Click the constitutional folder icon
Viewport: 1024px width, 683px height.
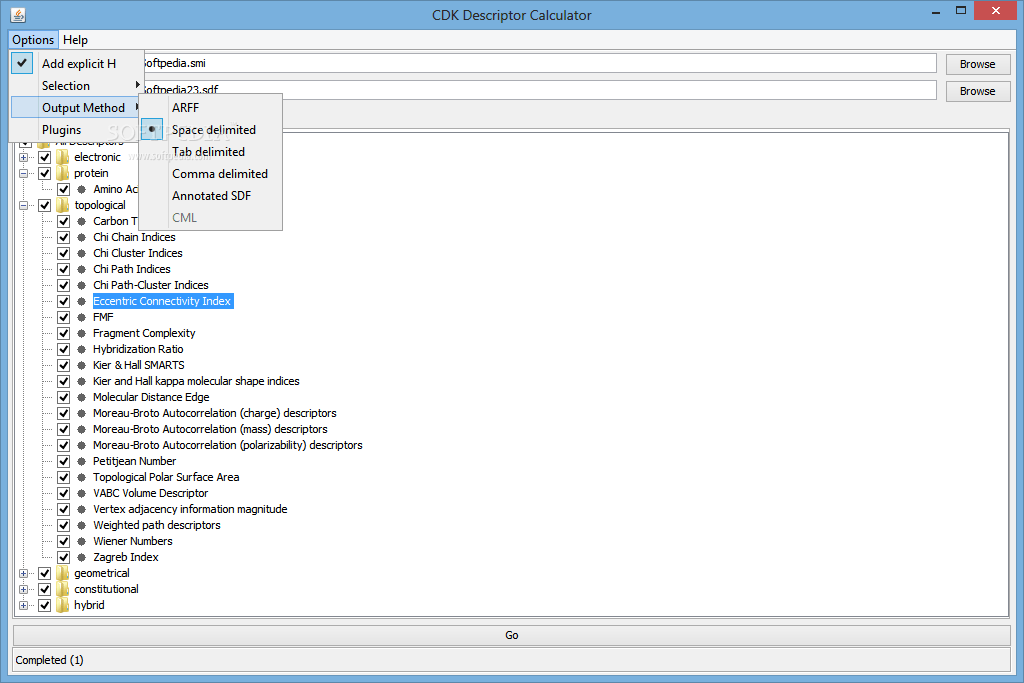63,589
